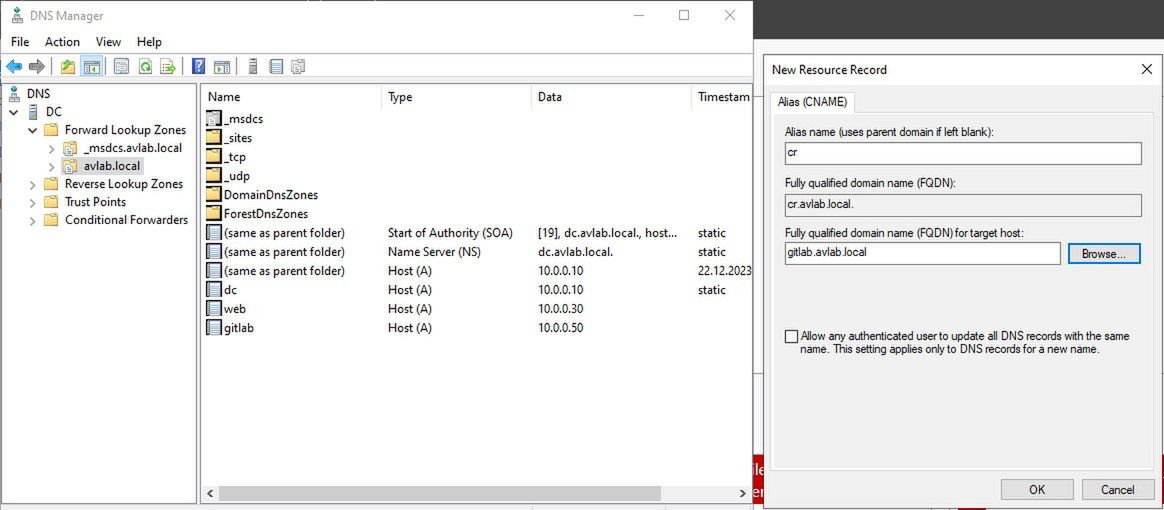The width and height of the screenshot is (1164, 510).
Task: Enable 'Allow any authenticated user' checkbox
Action: (x=791, y=336)
